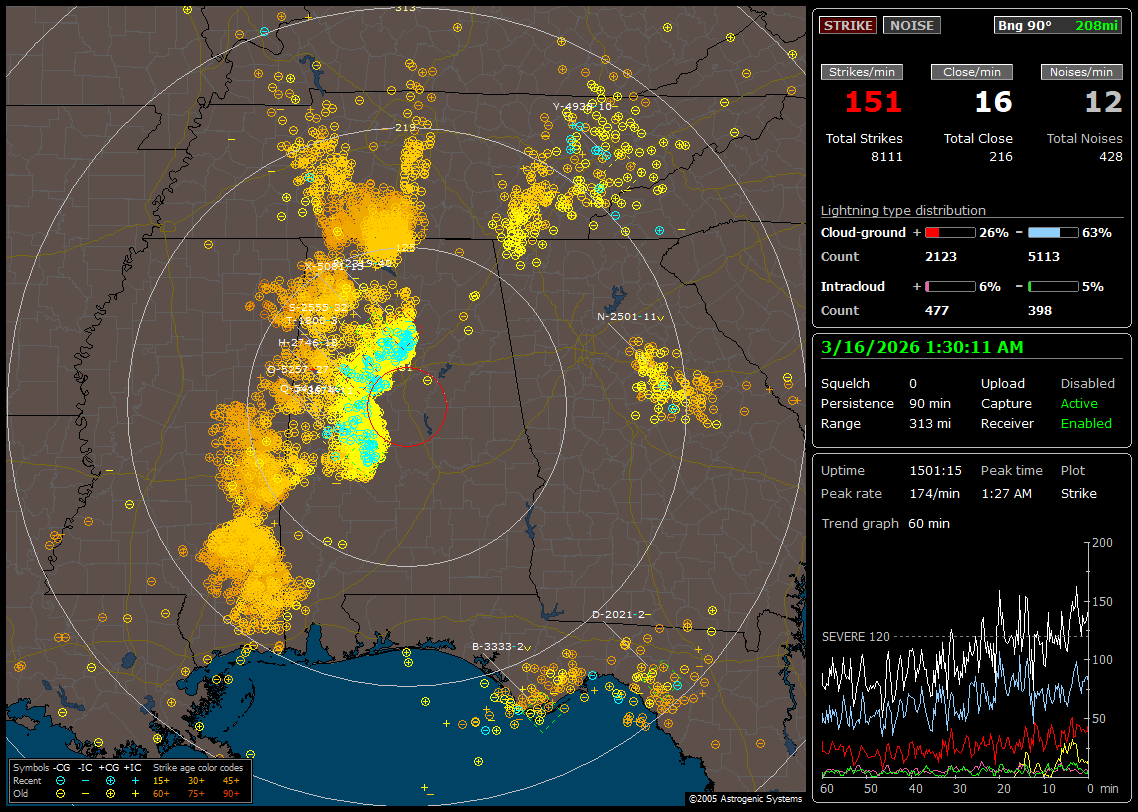The height and width of the screenshot is (812, 1138).
Task: Click the old -CG yellow symbol in legend
Action: [x=61, y=793]
